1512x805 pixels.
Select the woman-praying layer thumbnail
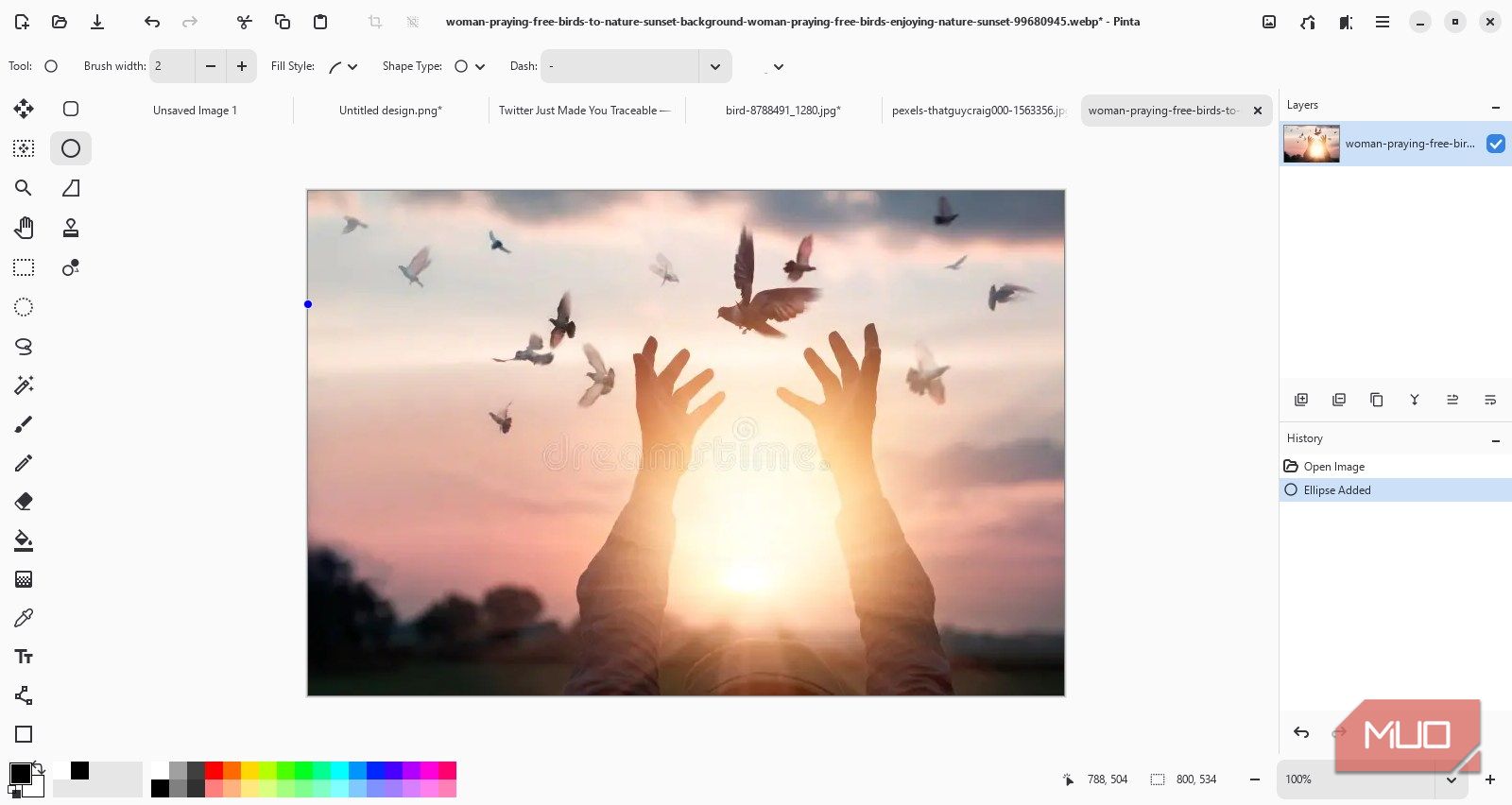[x=1312, y=144]
